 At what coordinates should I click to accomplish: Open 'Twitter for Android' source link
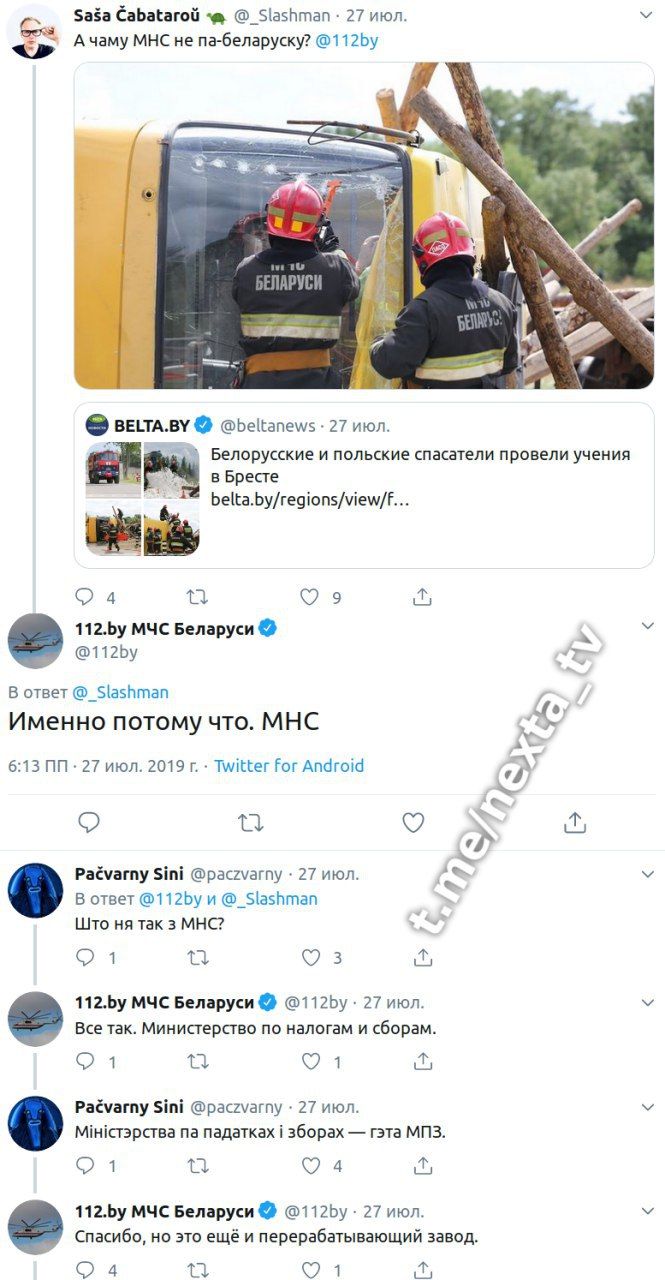[289, 766]
